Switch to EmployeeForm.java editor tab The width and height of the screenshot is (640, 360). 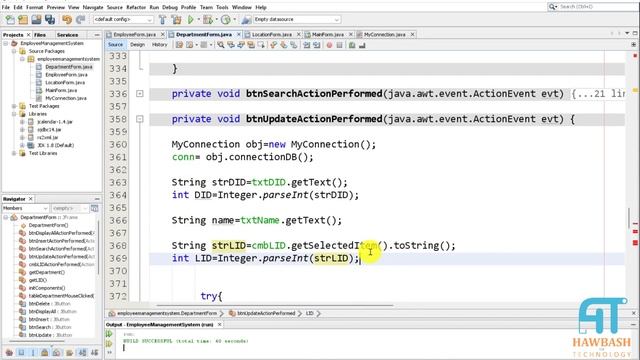click(135, 35)
